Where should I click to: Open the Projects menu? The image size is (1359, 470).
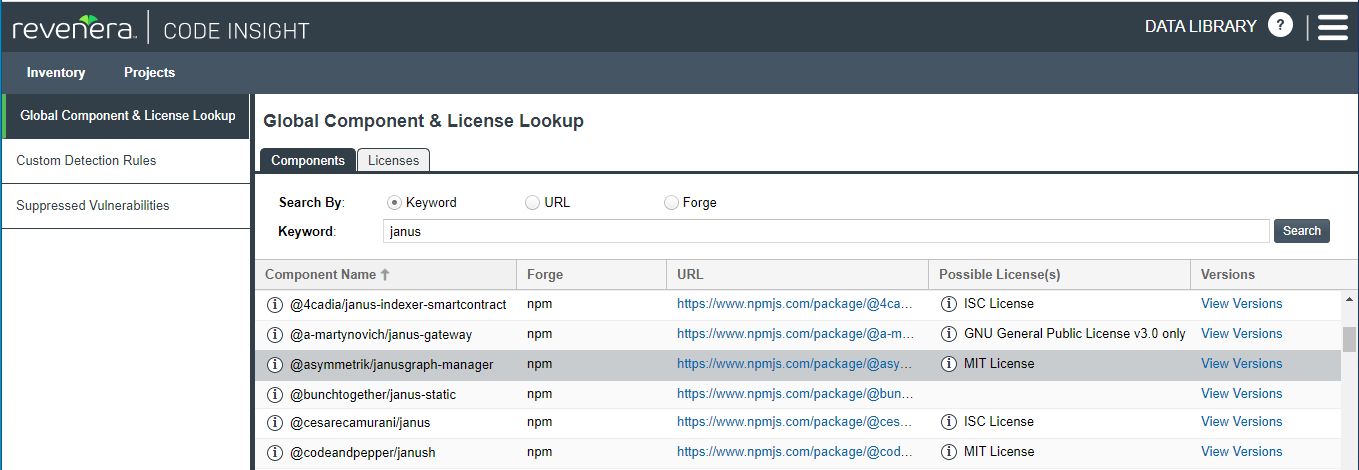coord(149,72)
